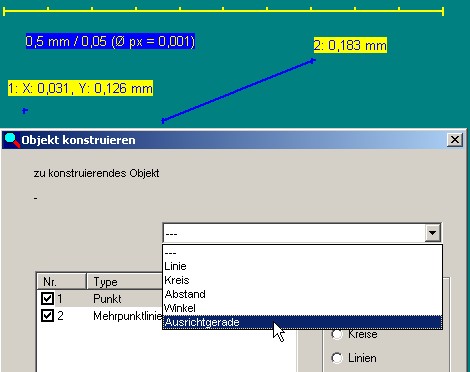Uncheck the checkbox for row 1 Punkt
The width and height of the screenshot is (470, 372).
click(x=47, y=298)
